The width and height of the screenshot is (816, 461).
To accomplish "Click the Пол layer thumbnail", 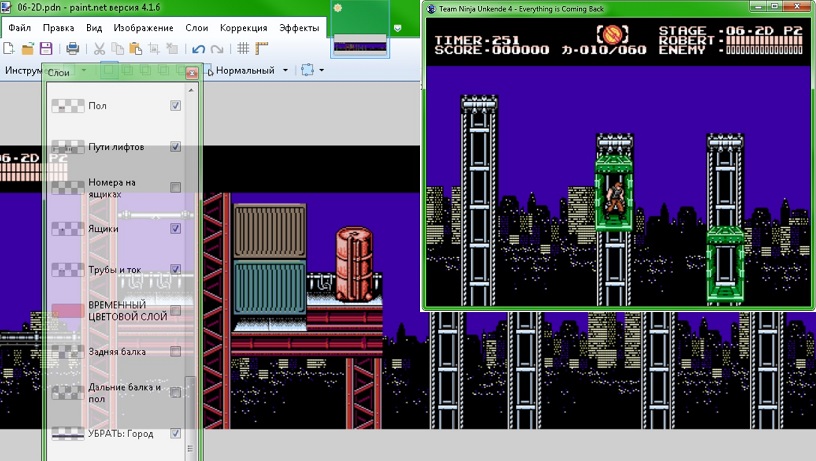I will (x=68, y=106).
